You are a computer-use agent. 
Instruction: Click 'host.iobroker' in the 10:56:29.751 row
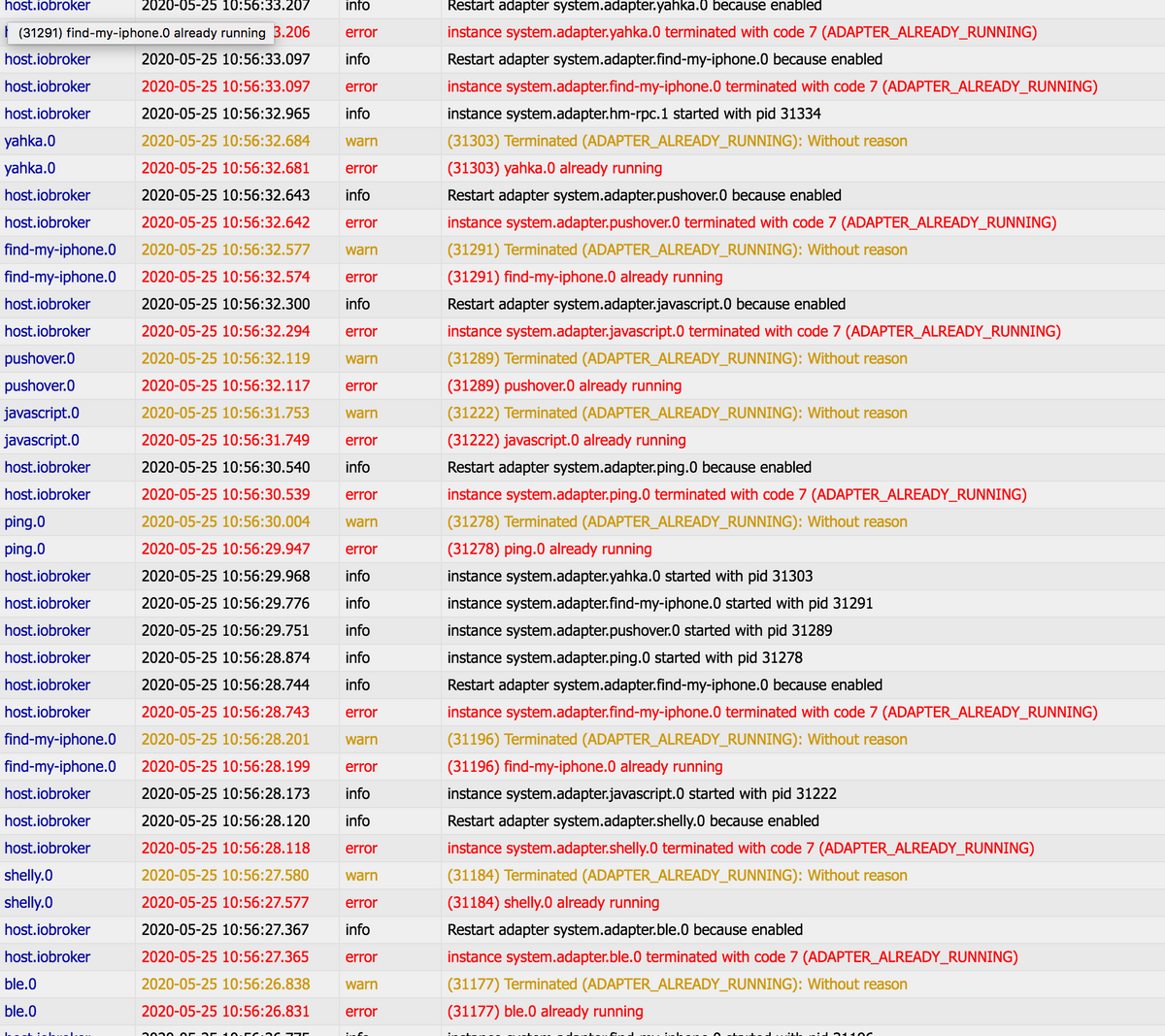click(48, 630)
